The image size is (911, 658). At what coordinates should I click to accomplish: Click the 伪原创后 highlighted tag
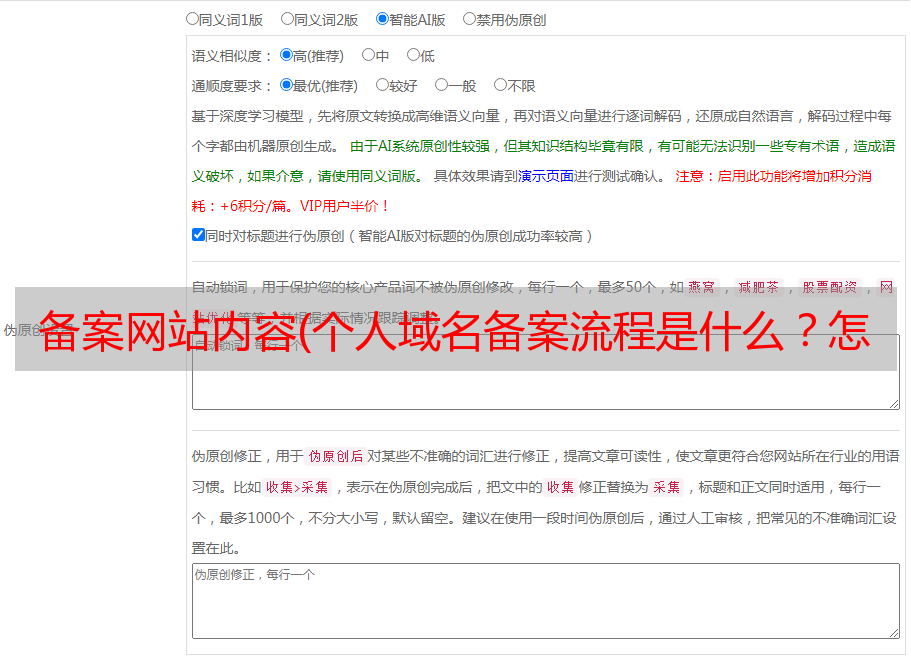336,456
